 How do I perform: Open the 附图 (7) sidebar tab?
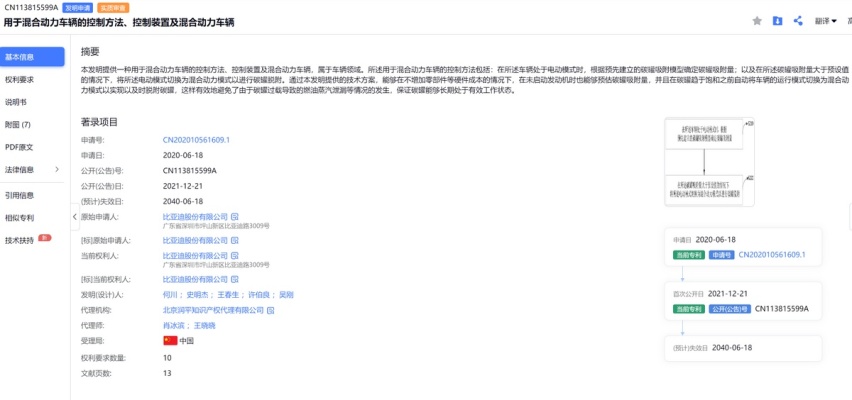18,124
